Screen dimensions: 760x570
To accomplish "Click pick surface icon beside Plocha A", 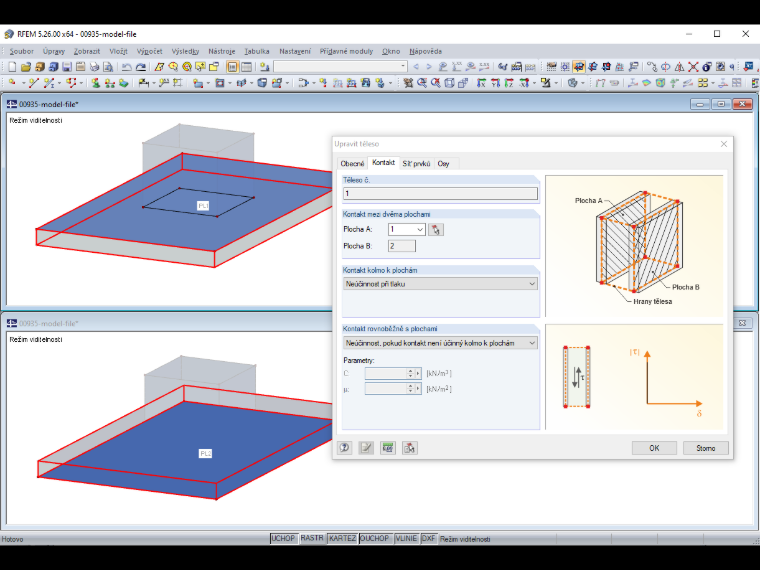I will (436, 229).
